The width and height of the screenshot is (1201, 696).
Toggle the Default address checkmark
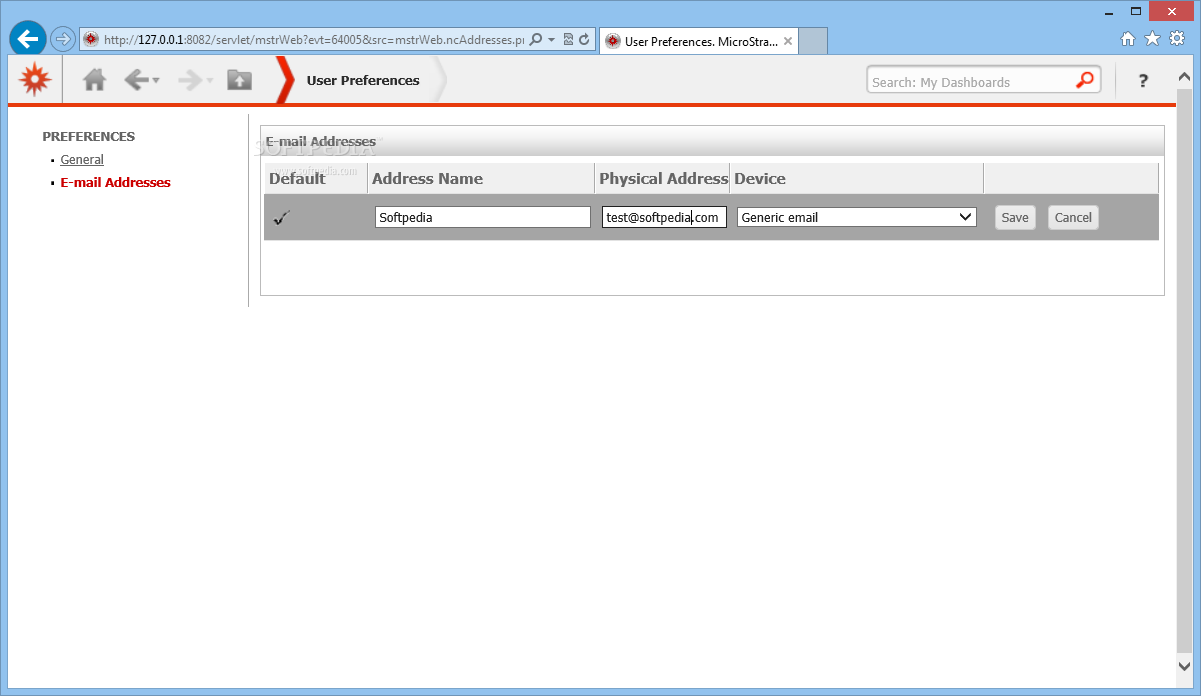click(x=281, y=217)
